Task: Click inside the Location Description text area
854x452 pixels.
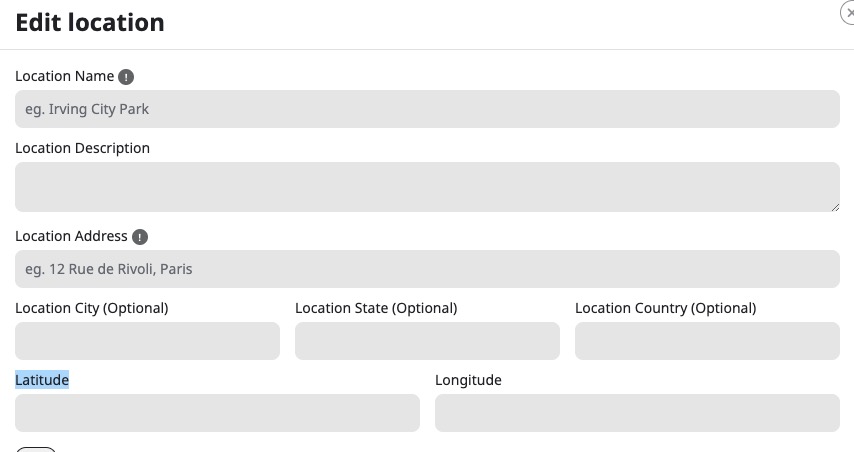Action: [427, 187]
